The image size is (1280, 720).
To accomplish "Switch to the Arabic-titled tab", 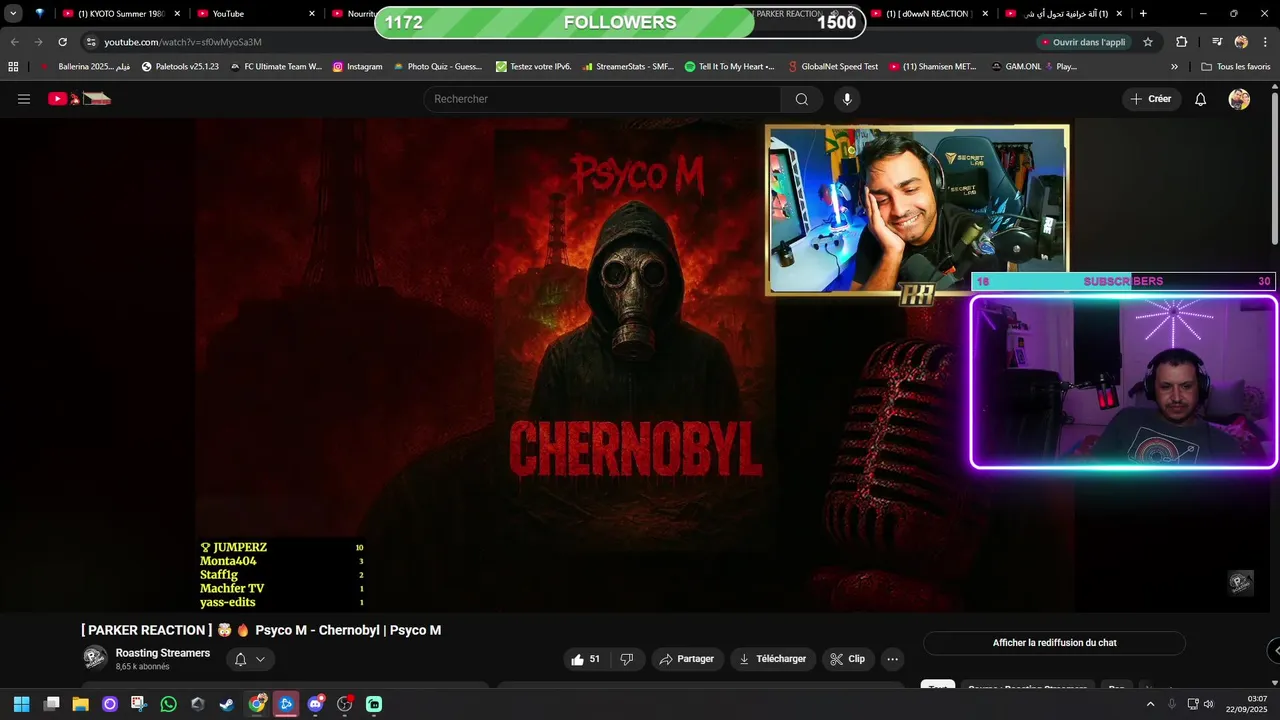I will click(1062, 14).
